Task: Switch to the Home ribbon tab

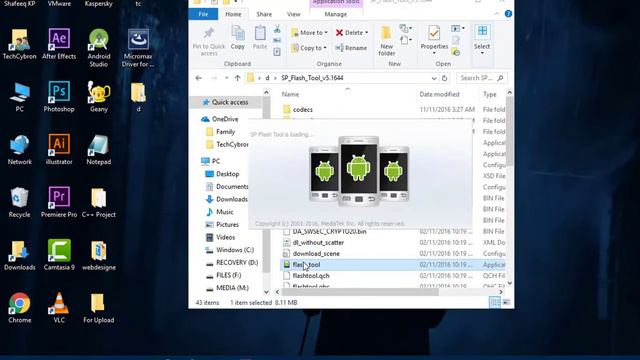Action: click(x=233, y=14)
